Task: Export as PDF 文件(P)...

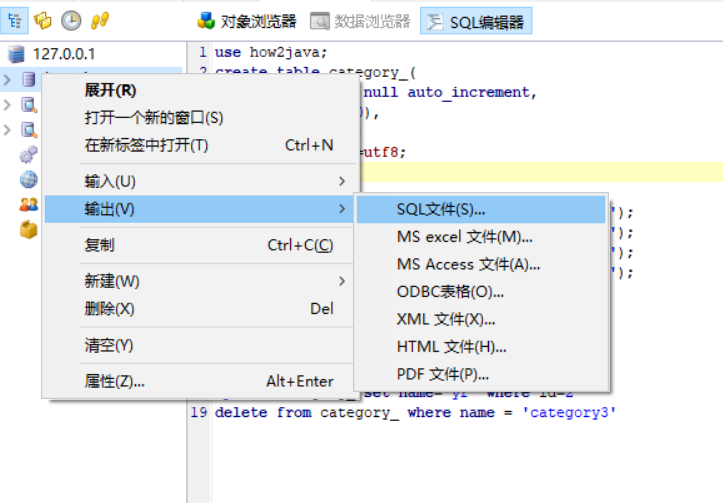Action: [x=481, y=374]
